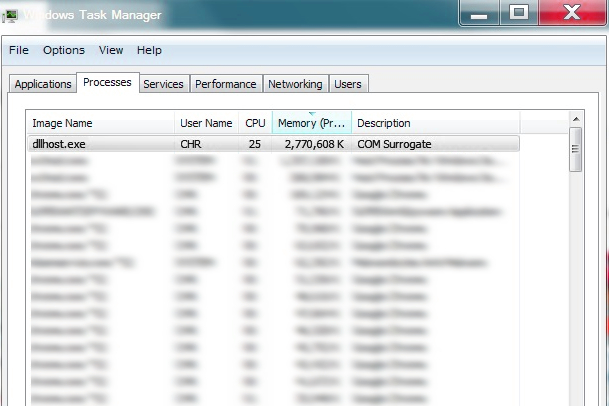Sort by Image Name column header
Image resolution: width=609 pixels, height=406 pixels.
pyautogui.click(x=101, y=123)
